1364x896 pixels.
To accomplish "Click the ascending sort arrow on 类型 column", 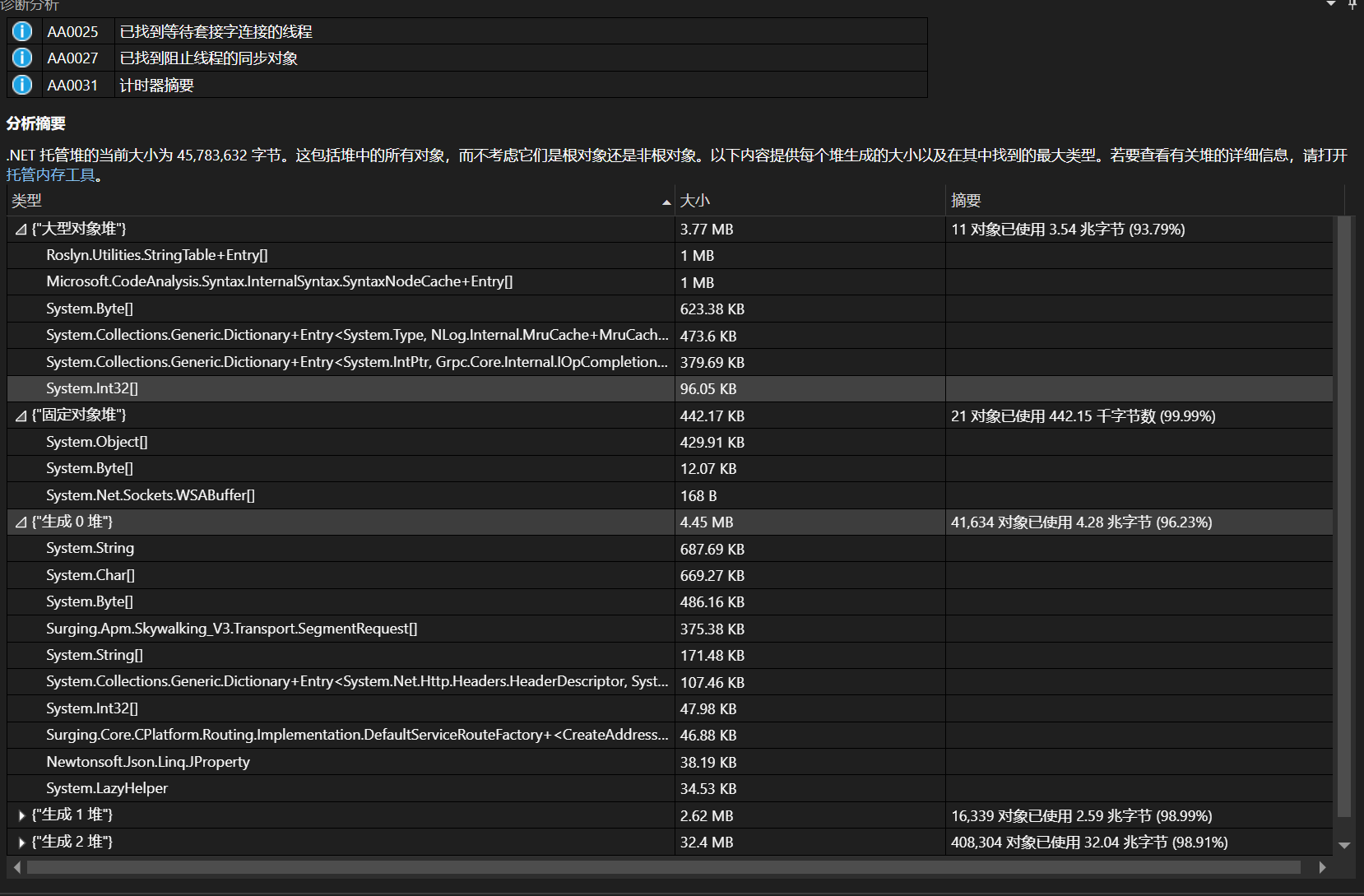I will coord(666,201).
